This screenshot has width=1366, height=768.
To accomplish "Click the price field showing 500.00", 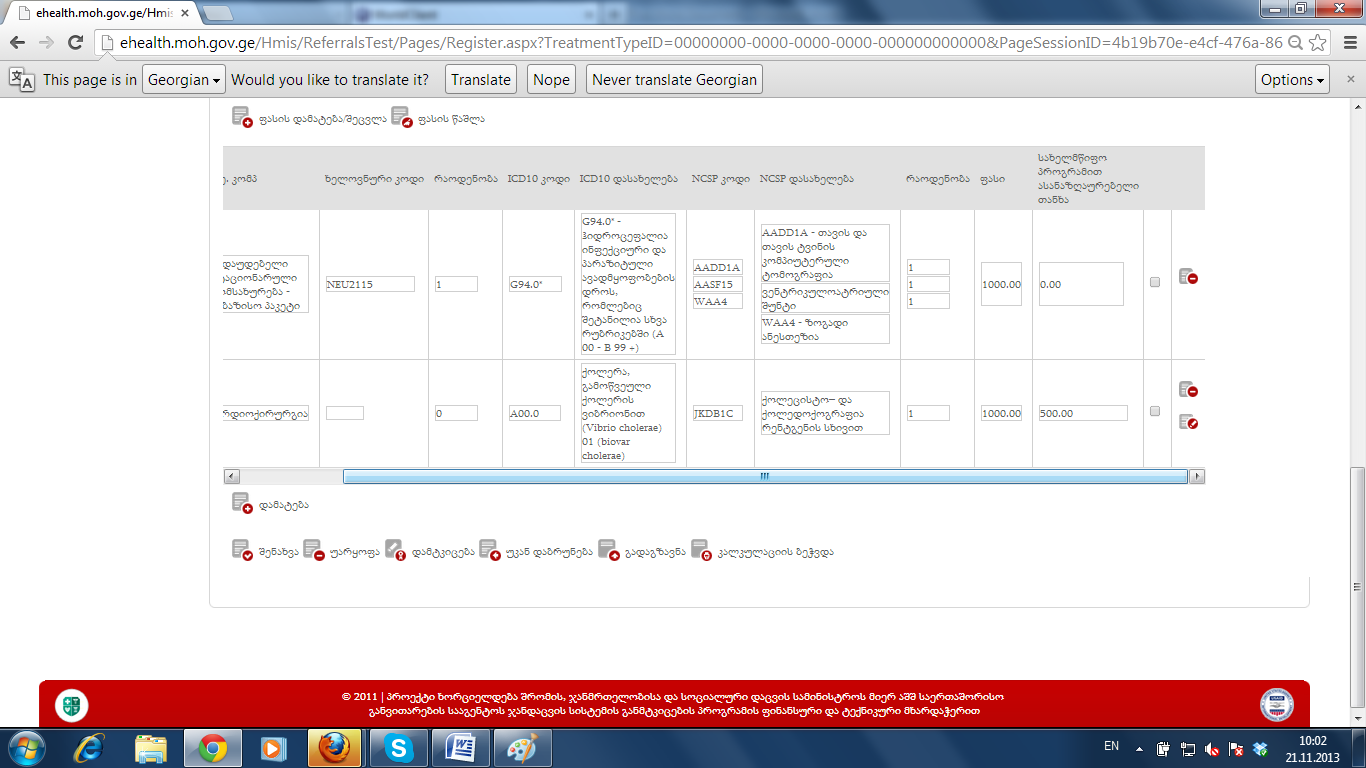I will click(x=1083, y=413).
